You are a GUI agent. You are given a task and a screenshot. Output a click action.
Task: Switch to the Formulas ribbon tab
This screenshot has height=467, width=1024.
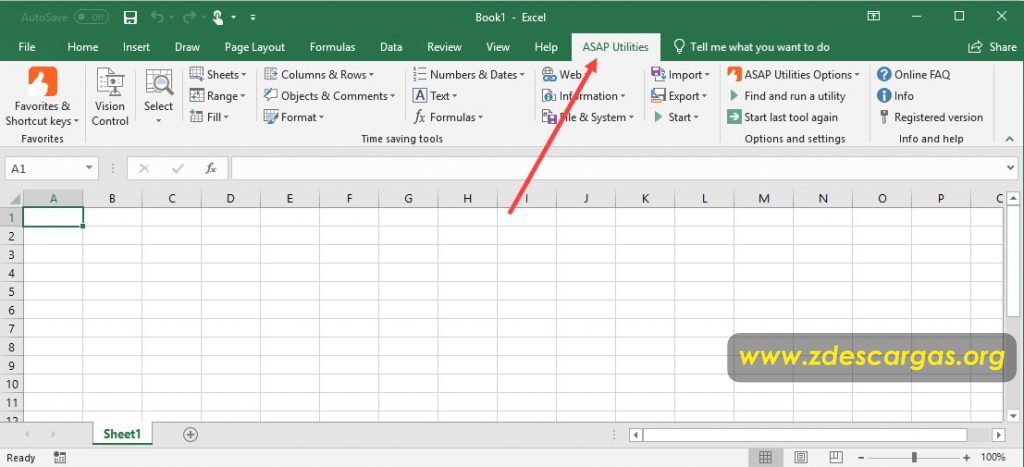tap(332, 47)
